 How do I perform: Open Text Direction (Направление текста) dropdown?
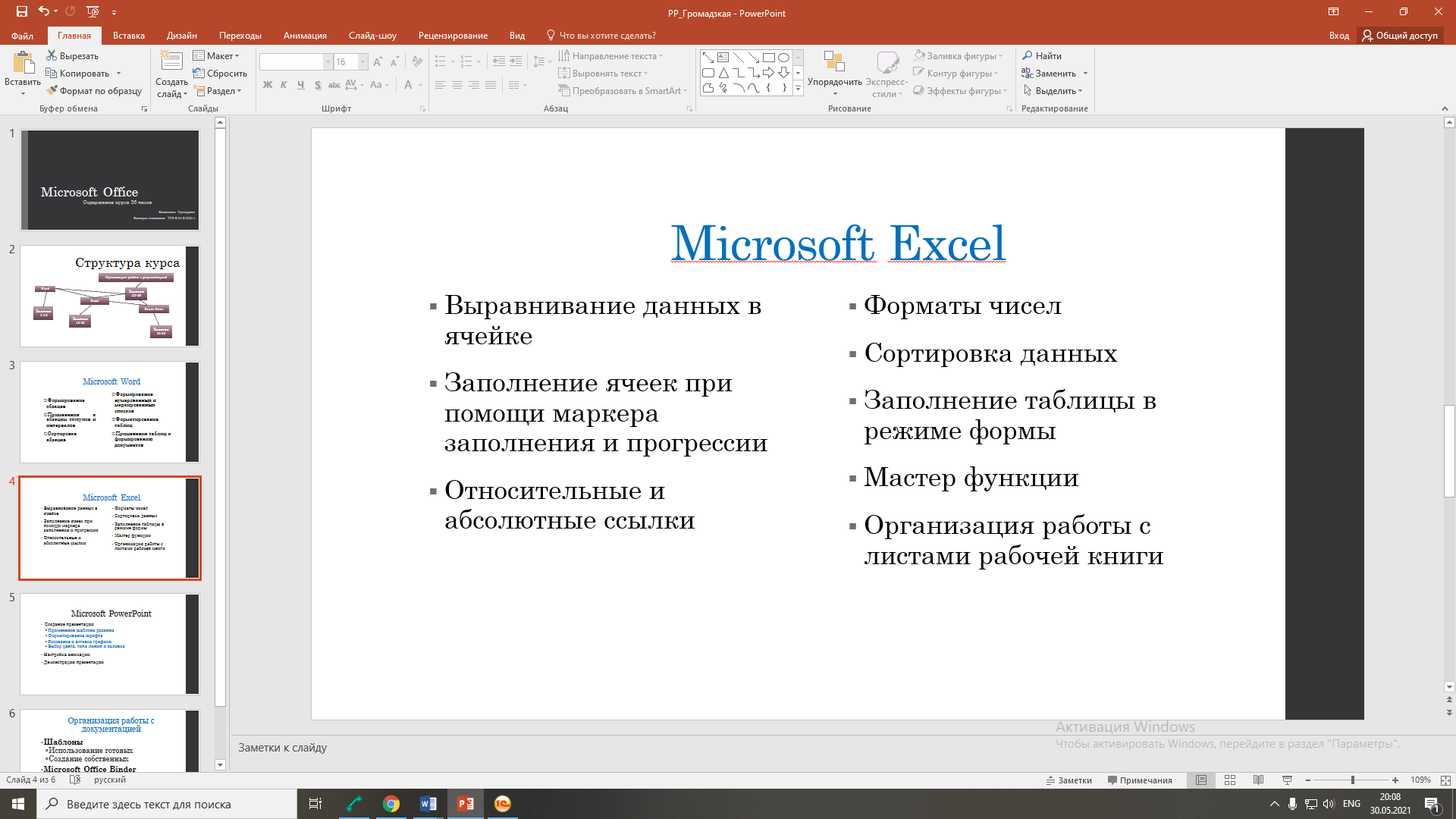coord(610,55)
